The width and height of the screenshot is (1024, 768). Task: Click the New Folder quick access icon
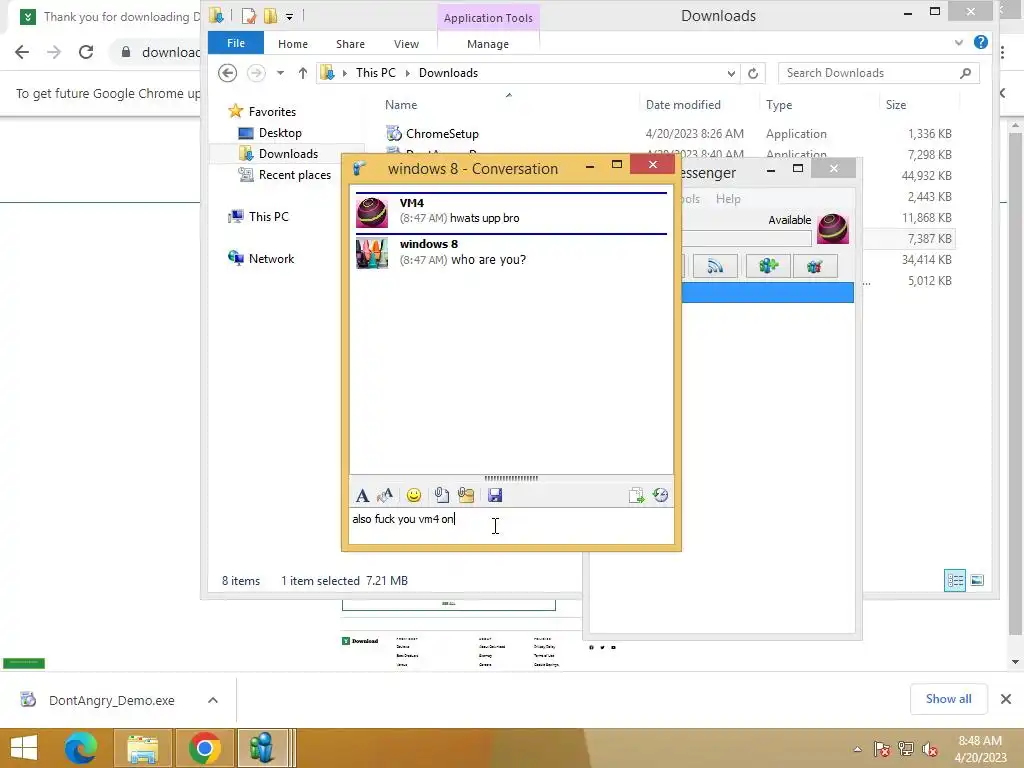pos(270,16)
